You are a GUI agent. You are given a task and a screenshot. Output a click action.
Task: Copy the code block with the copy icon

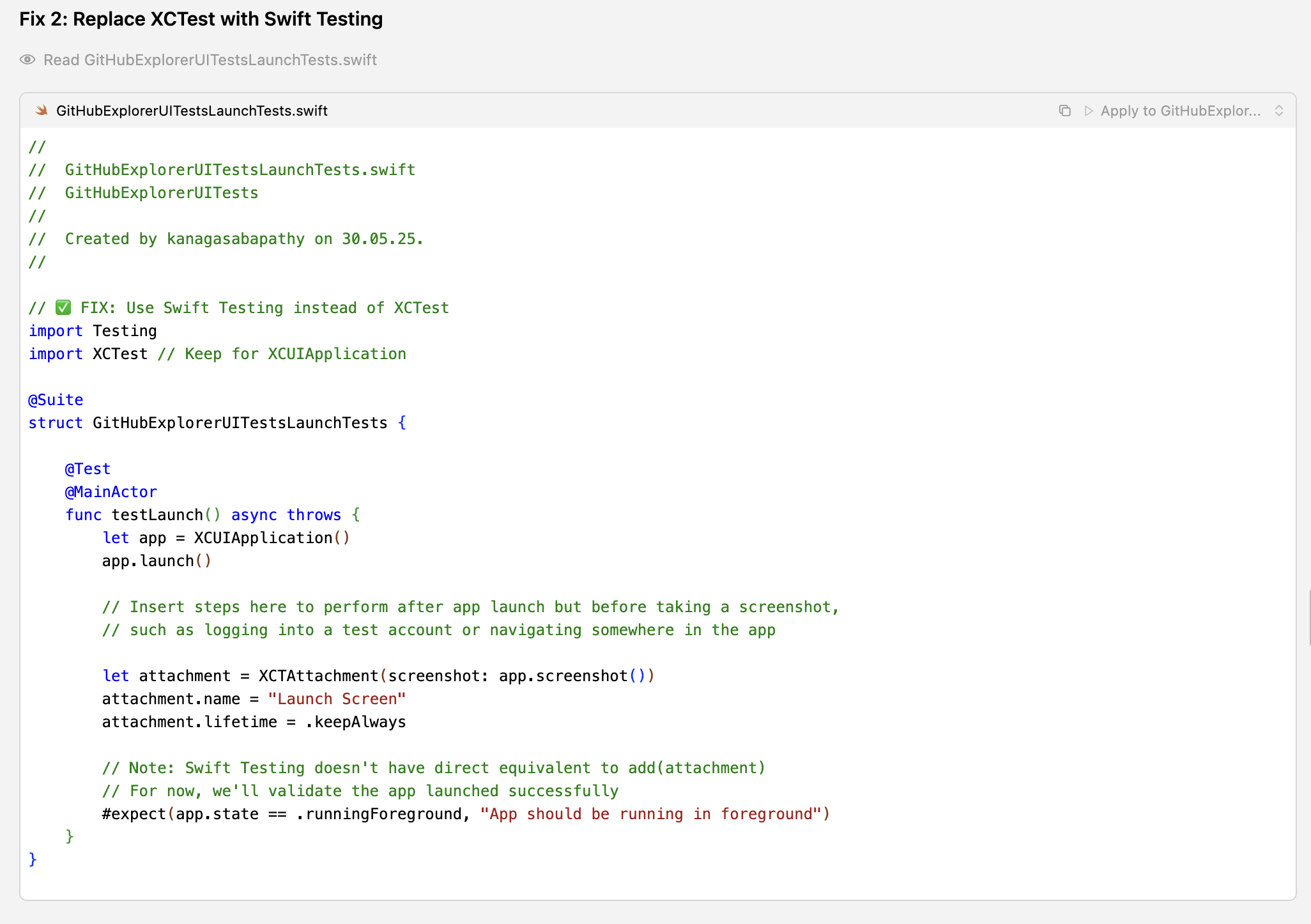tap(1064, 111)
